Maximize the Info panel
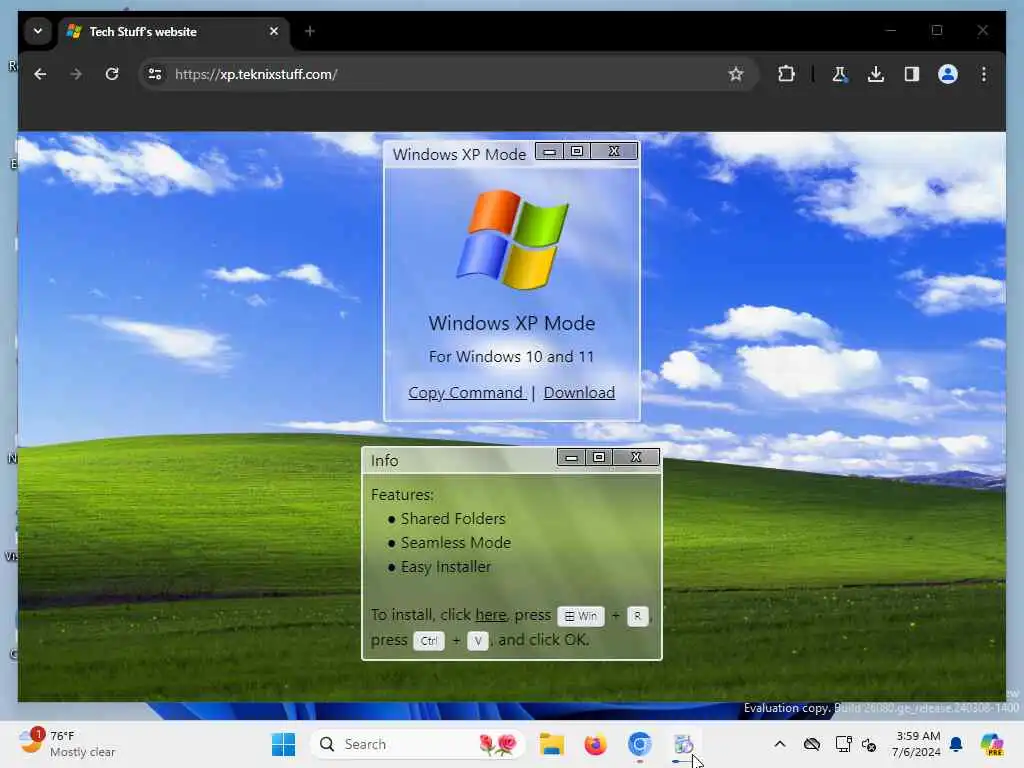 (x=599, y=457)
